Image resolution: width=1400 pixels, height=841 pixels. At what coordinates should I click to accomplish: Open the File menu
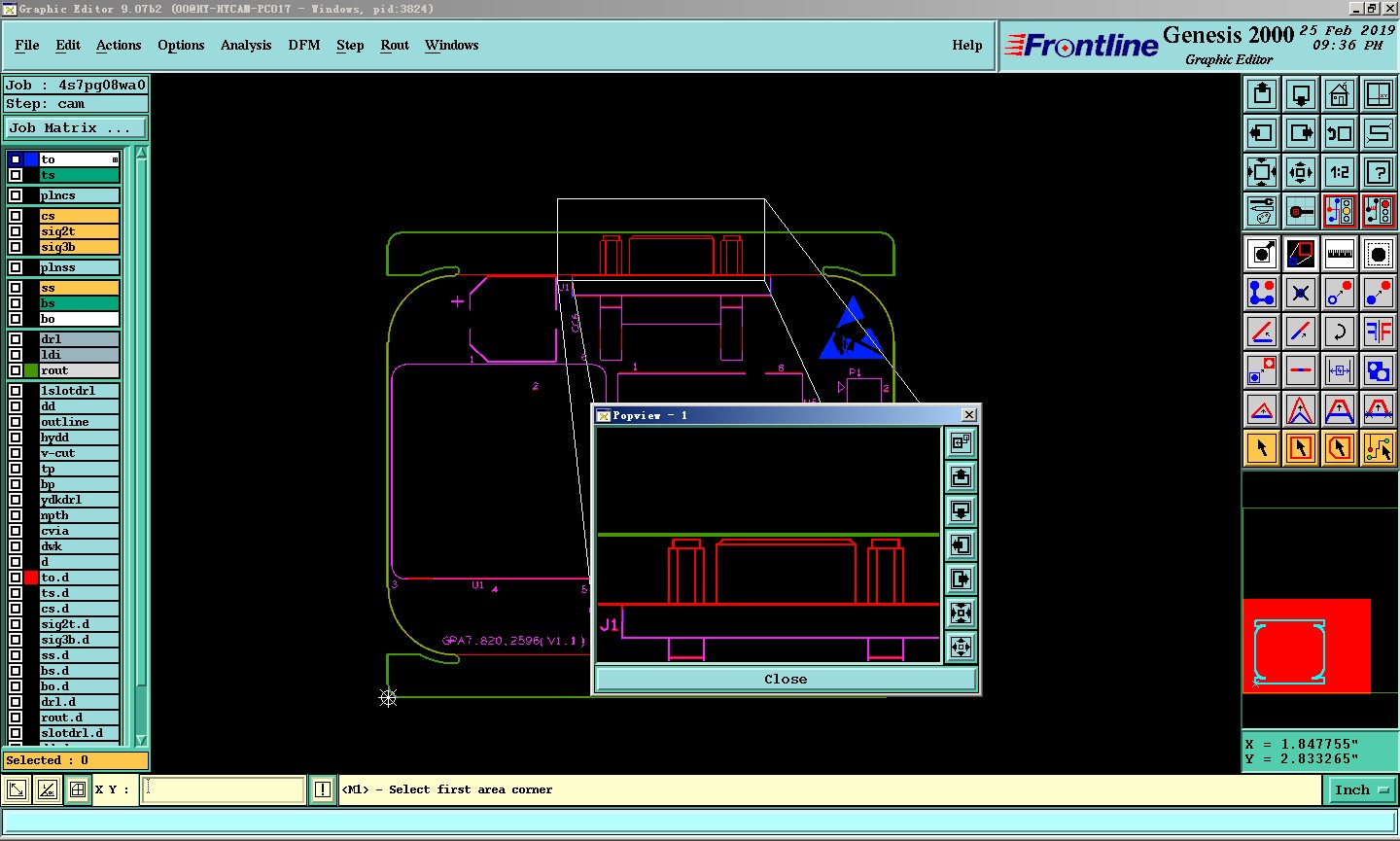pos(27,45)
